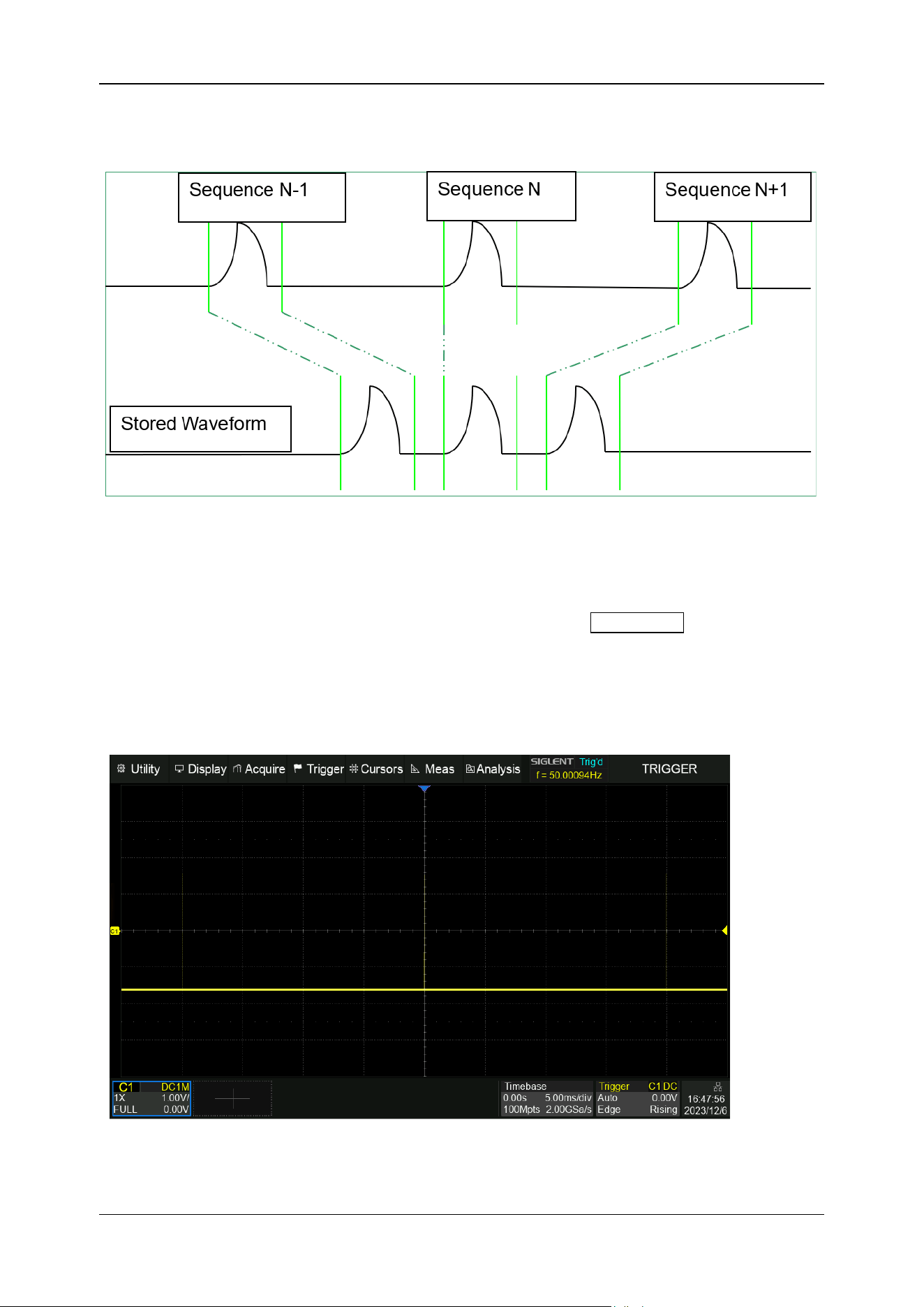The image size is (924, 1307).
Task: Click the Rising slope text
Action: pyautogui.click(x=664, y=1109)
